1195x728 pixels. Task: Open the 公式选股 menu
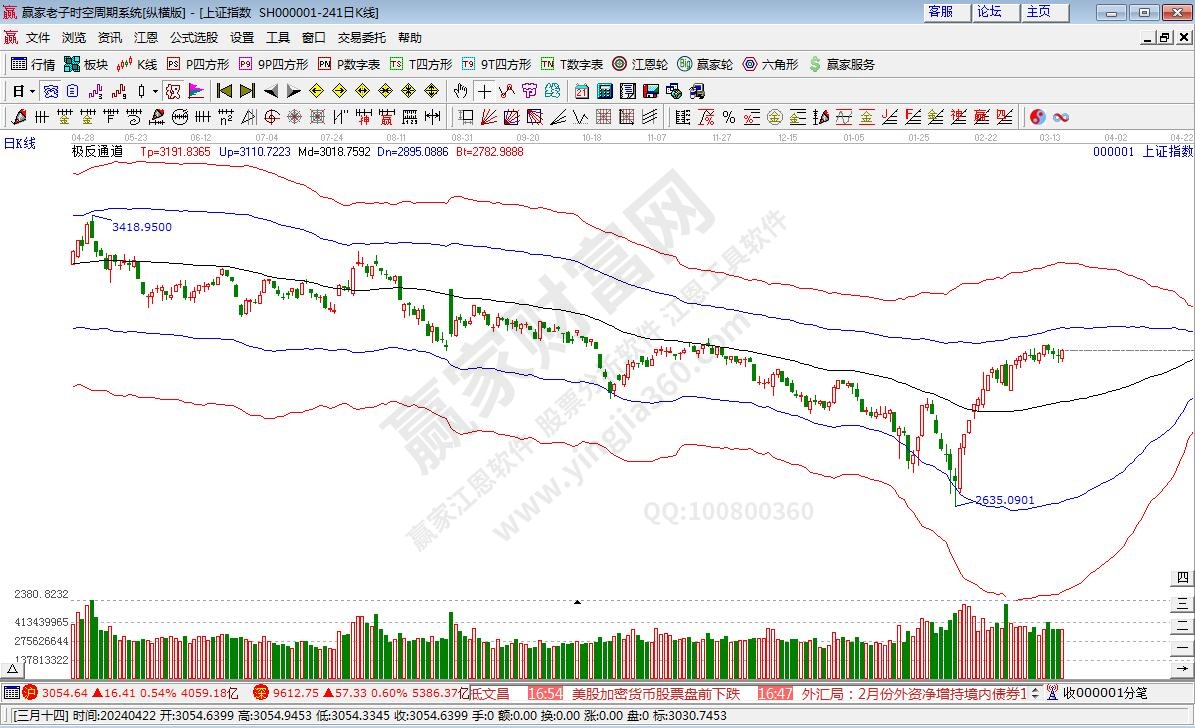(x=193, y=38)
